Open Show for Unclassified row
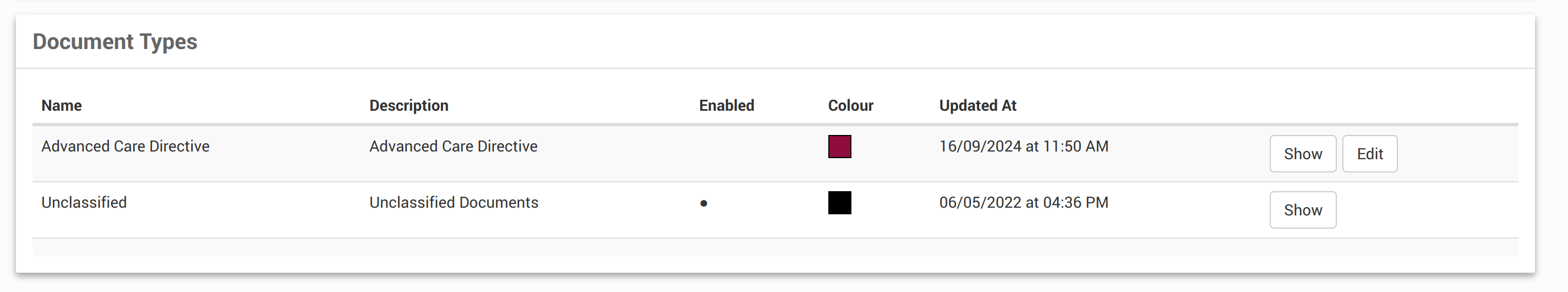 click(x=1303, y=210)
